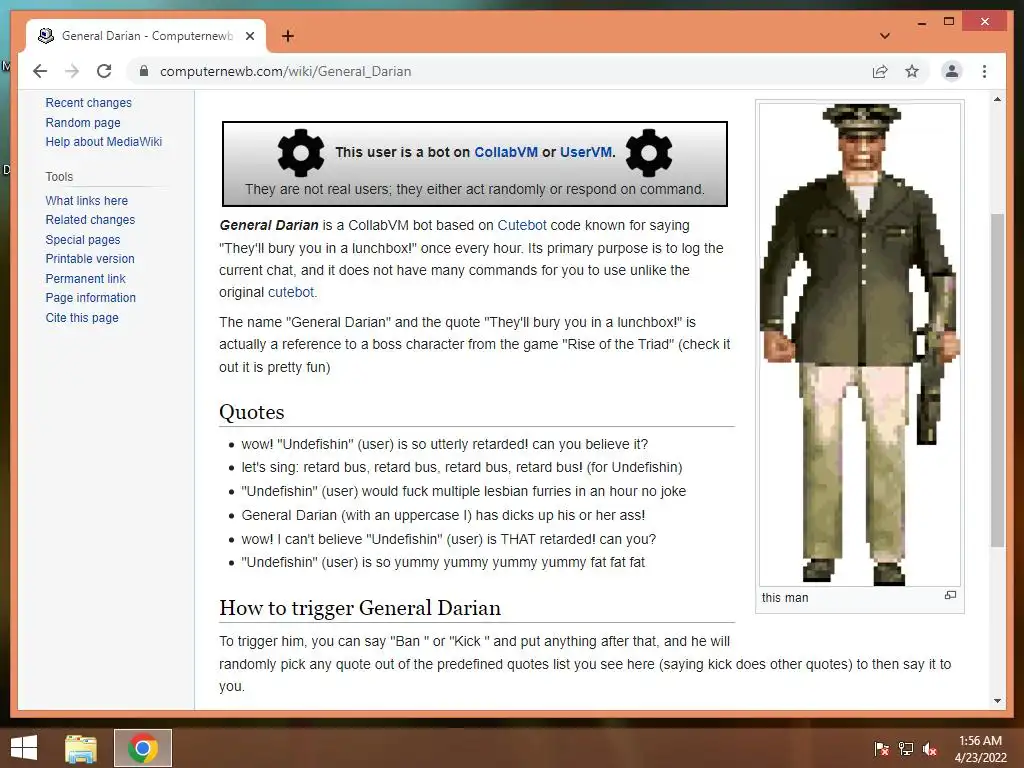This screenshot has height=768, width=1024.
Task: Open Help about MediaWiki
Action: click(x=103, y=142)
